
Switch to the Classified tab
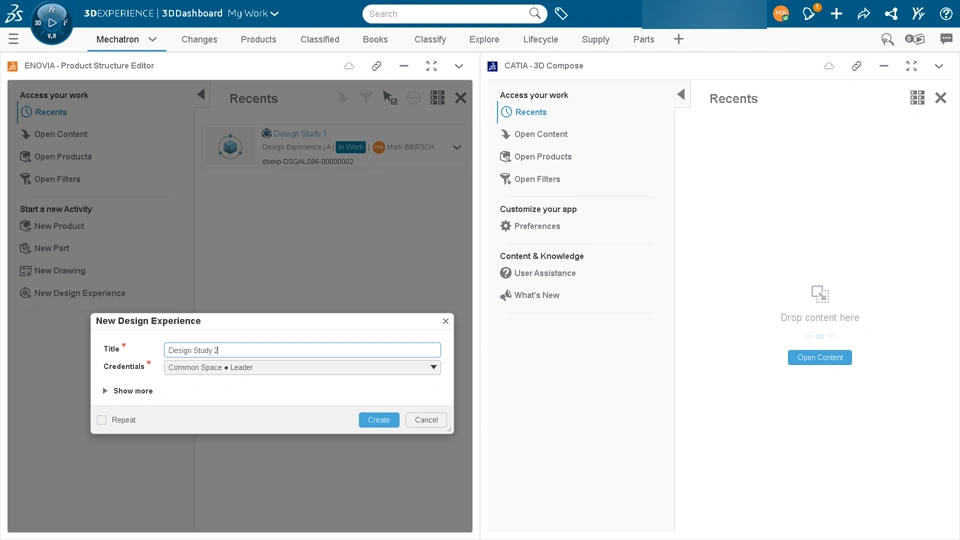pos(320,39)
